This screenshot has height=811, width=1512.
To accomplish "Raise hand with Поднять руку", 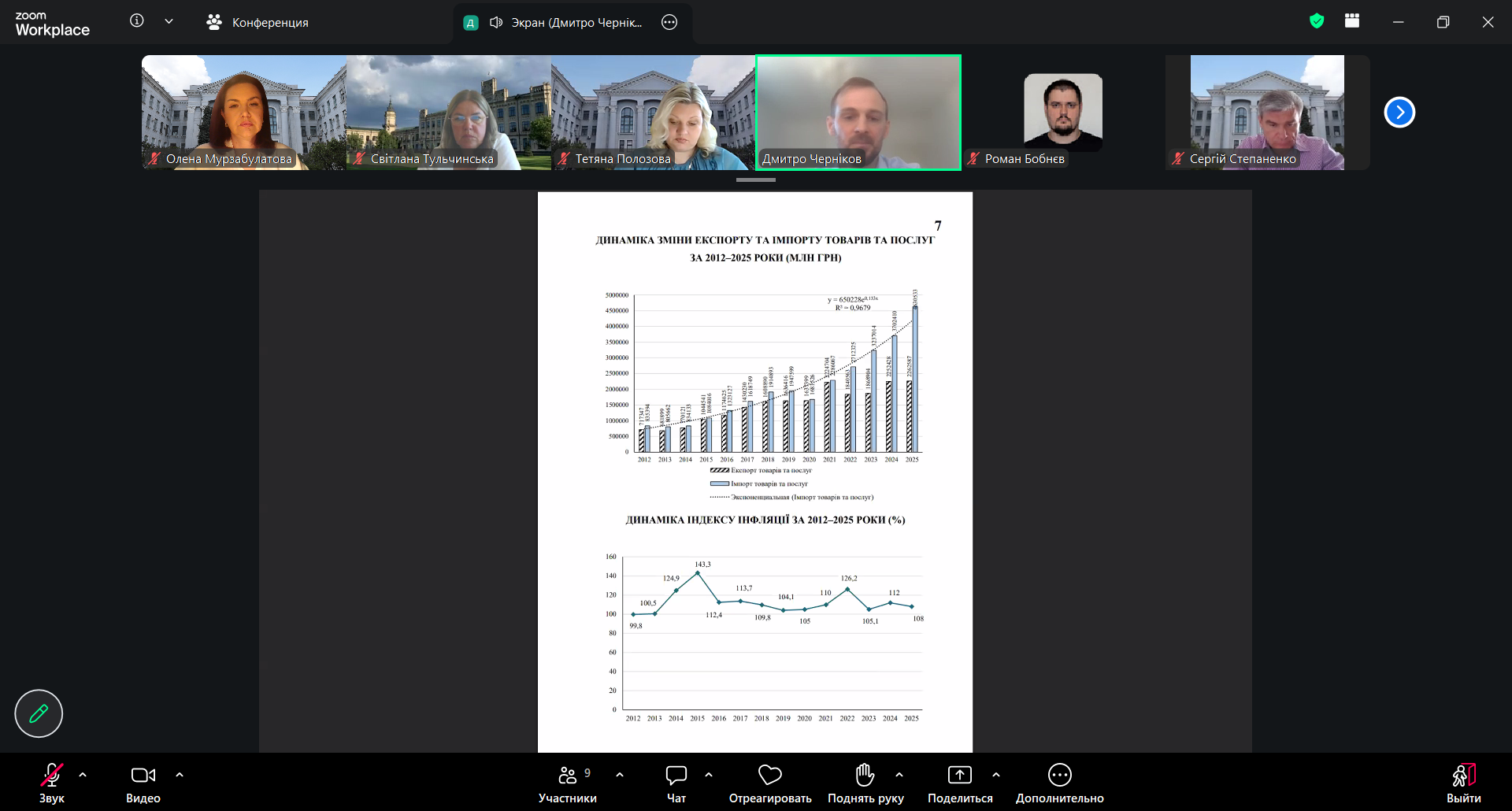I will 865,783.
